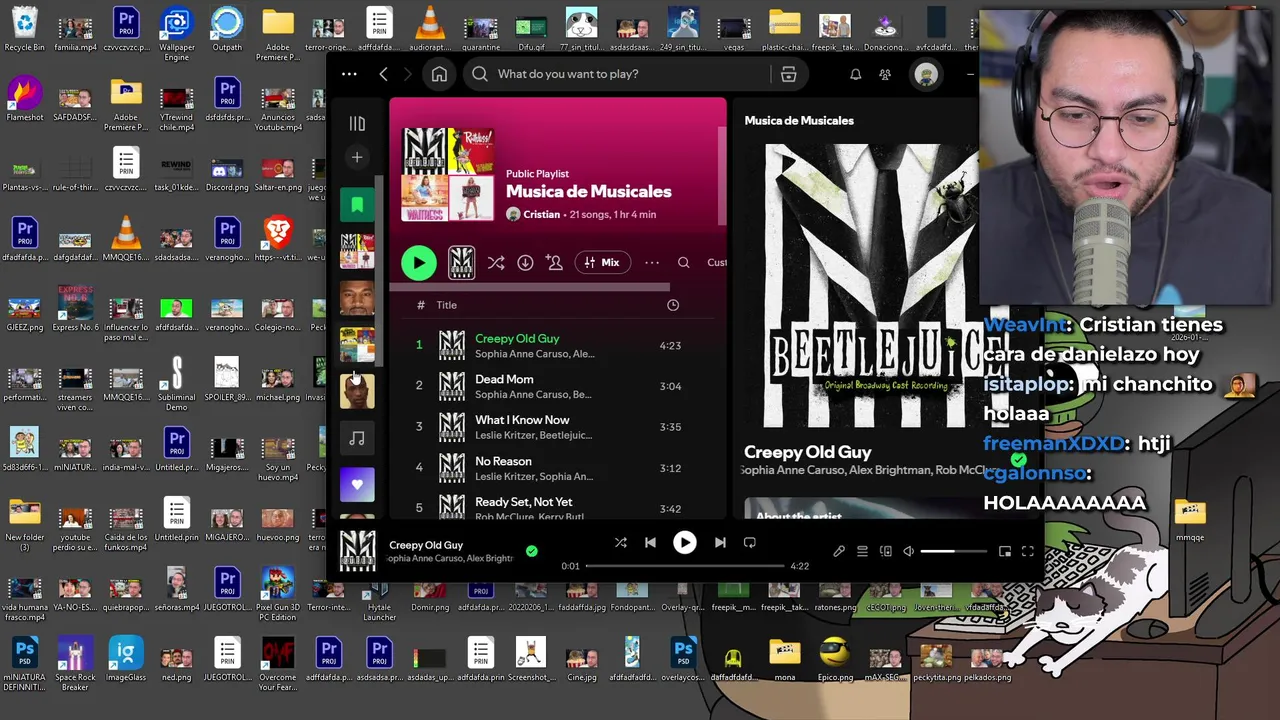This screenshot has width=1280, height=720.
Task: Open Outpath desktop shortcut
Action: point(227,30)
